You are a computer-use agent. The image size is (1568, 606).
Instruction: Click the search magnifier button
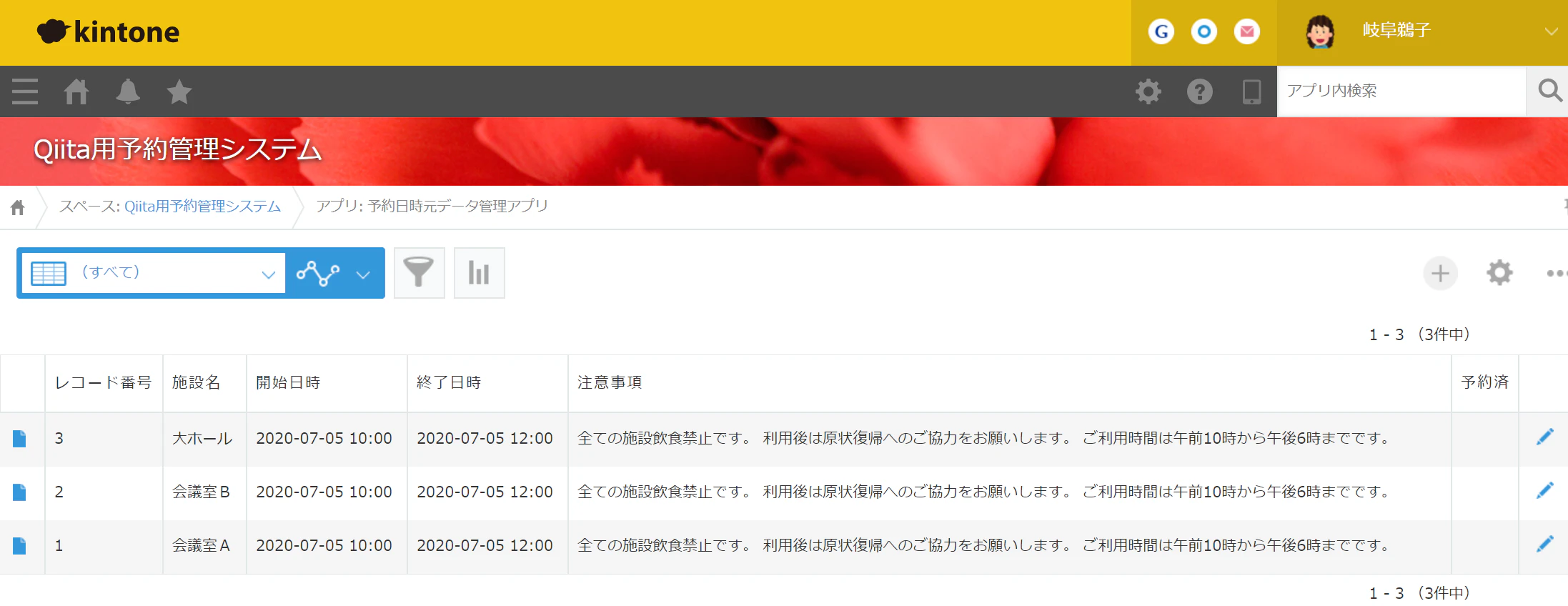[x=1549, y=91]
